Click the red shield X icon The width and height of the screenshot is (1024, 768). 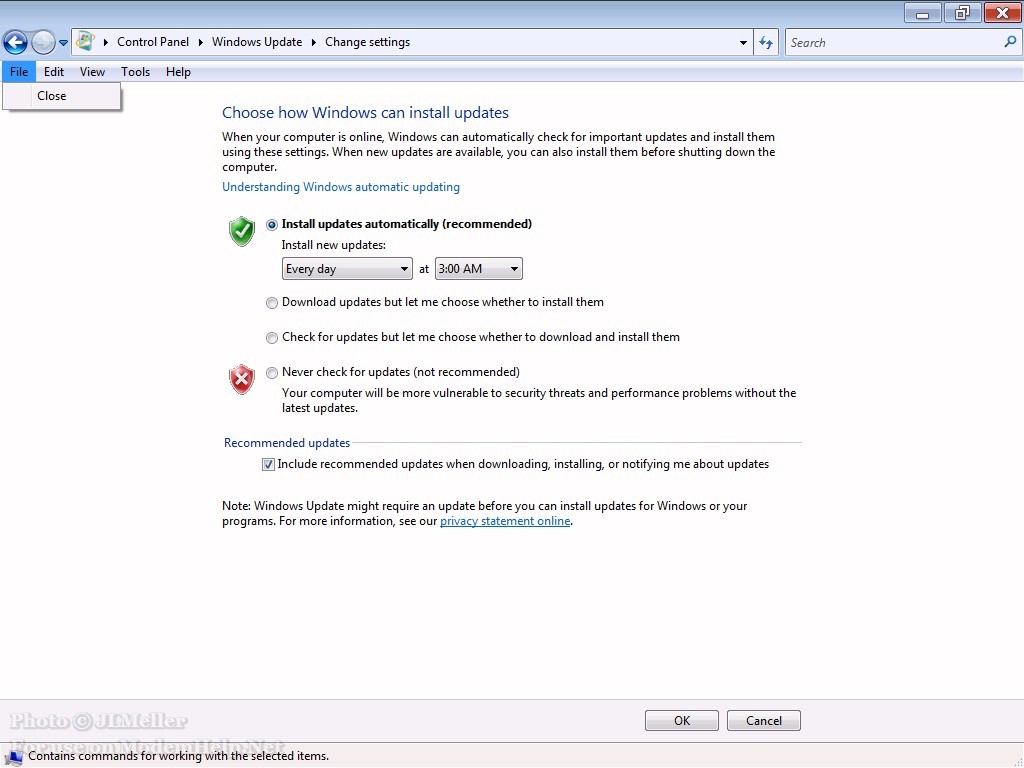(242, 379)
